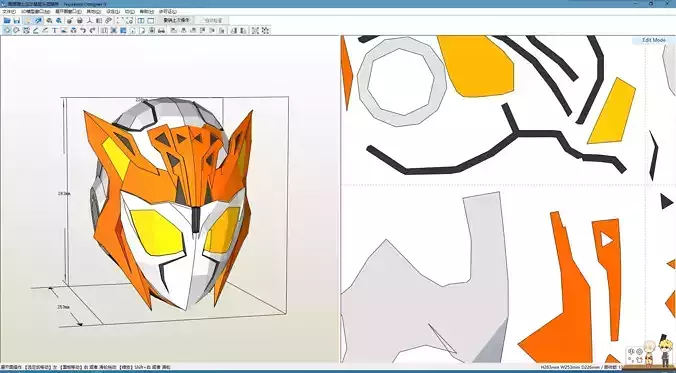
Task: Click the first dashed-rectangle selection icon
Action: click(x=119, y=20)
